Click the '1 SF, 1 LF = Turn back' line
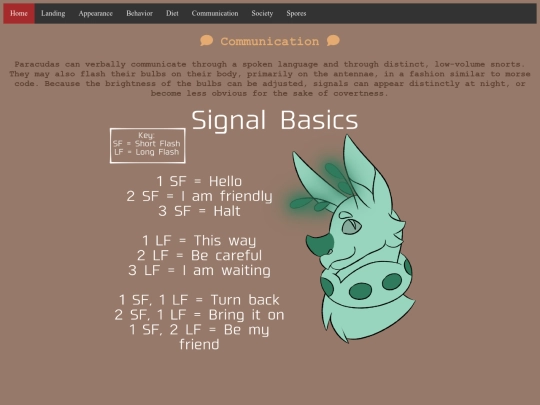The image size is (540, 405). pos(199,300)
